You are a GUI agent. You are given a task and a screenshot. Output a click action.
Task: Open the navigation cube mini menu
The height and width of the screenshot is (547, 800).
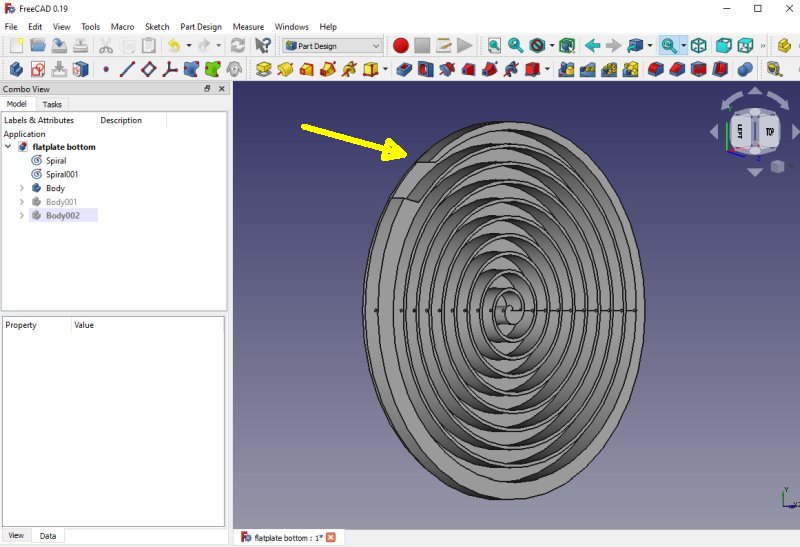778,166
